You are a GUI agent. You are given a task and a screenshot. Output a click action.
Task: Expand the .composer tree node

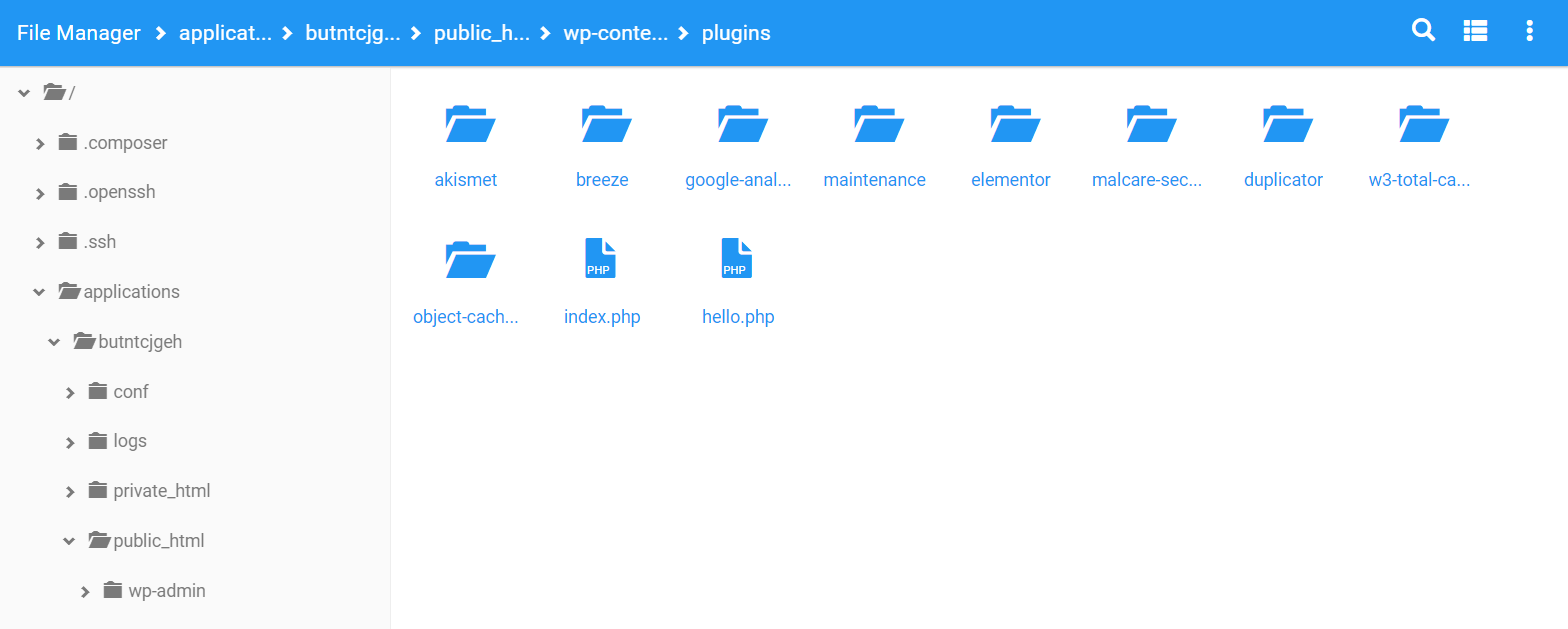point(40,144)
